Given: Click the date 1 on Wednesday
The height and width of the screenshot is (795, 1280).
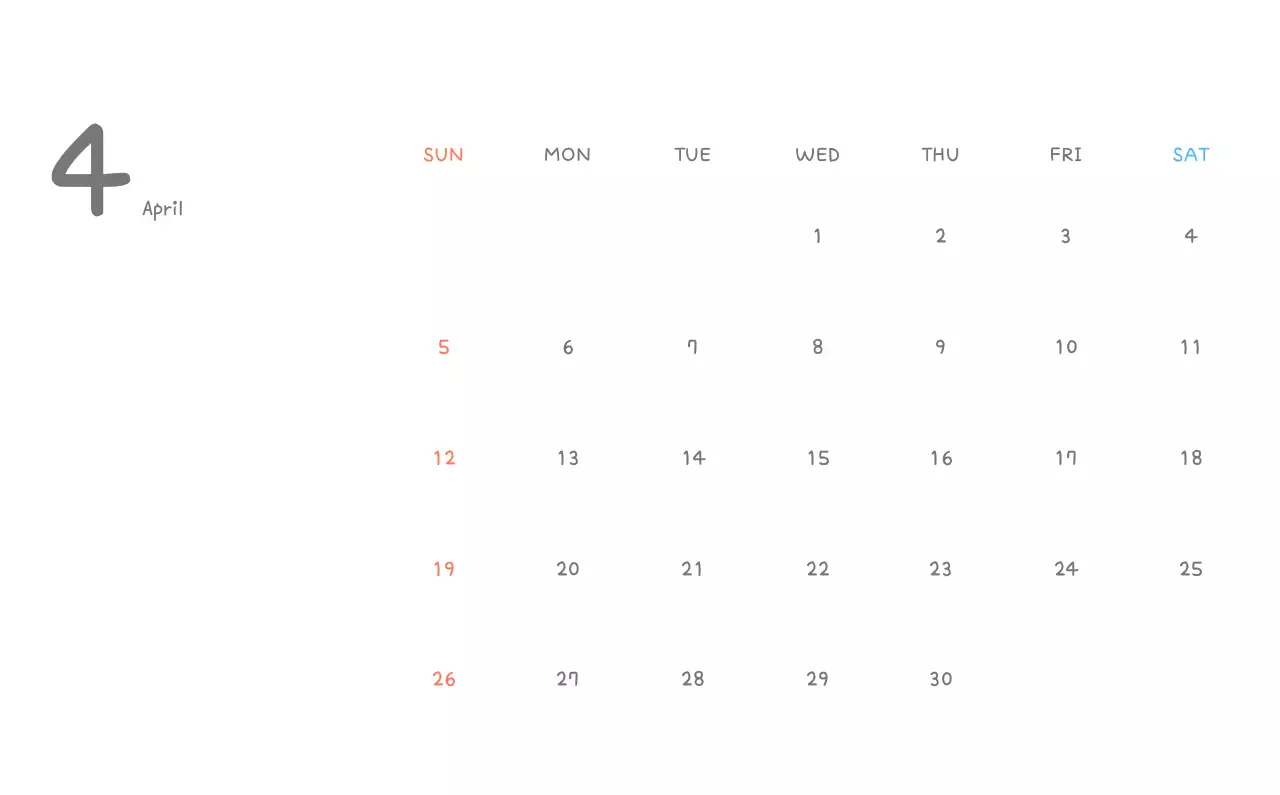Looking at the screenshot, I should click(x=817, y=236).
